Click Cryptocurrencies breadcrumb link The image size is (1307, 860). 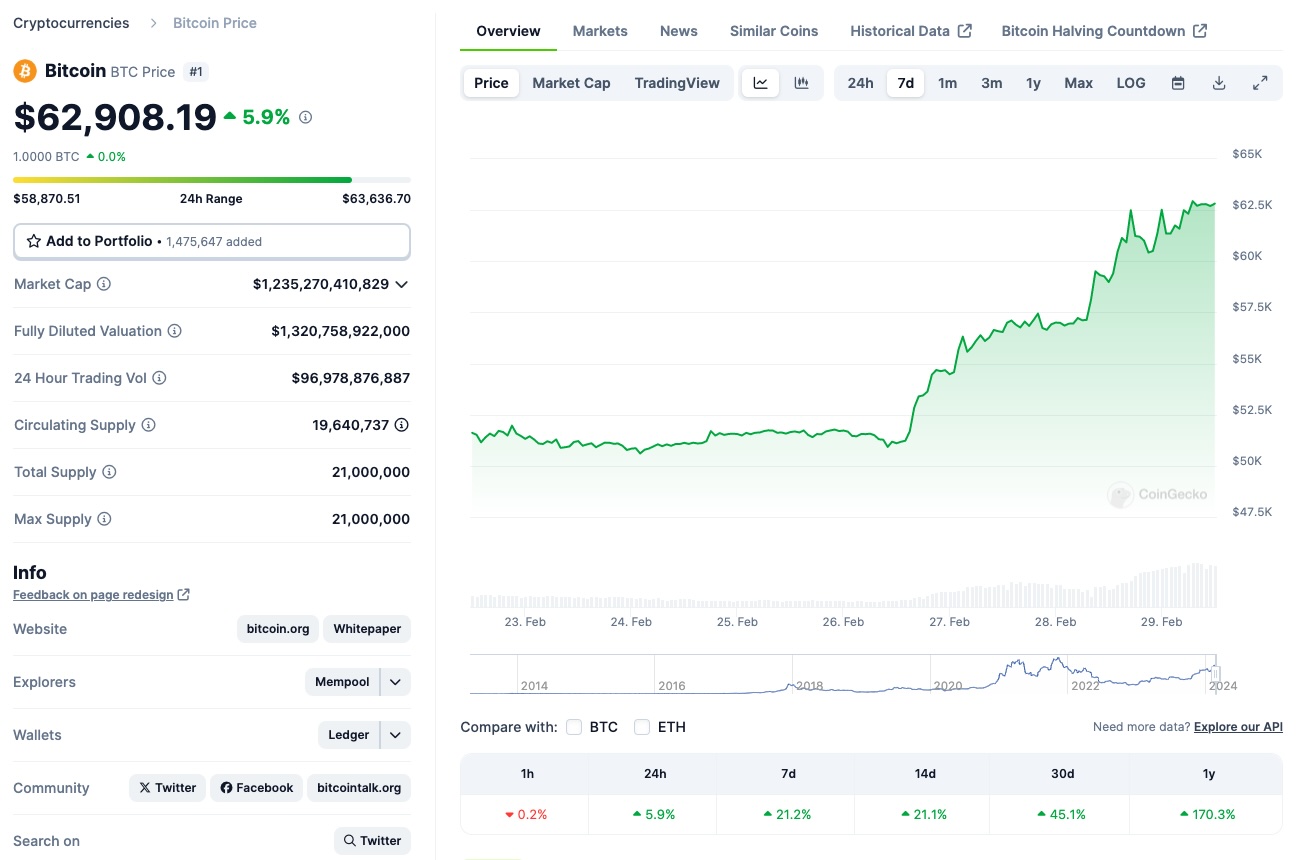coord(71,22)
